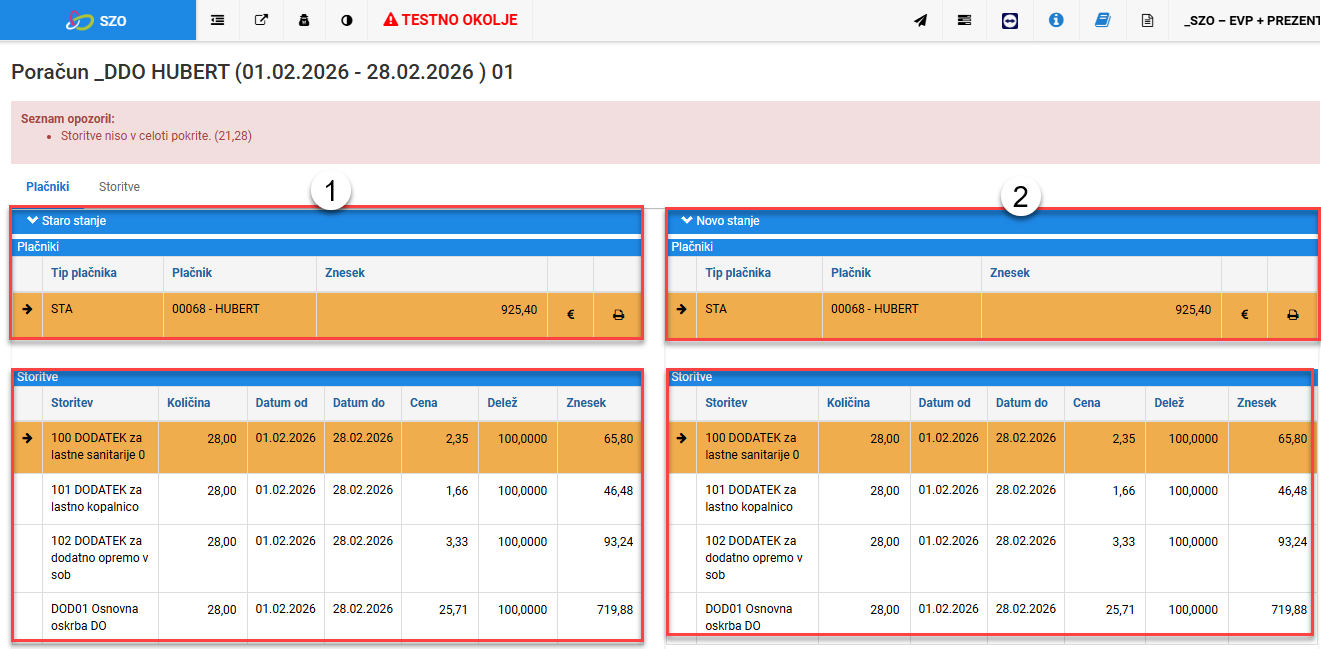Viewport: 1321px width, 649px height.
Task: Switch to the Storitve tab
Action: click(x=119, y=187)
